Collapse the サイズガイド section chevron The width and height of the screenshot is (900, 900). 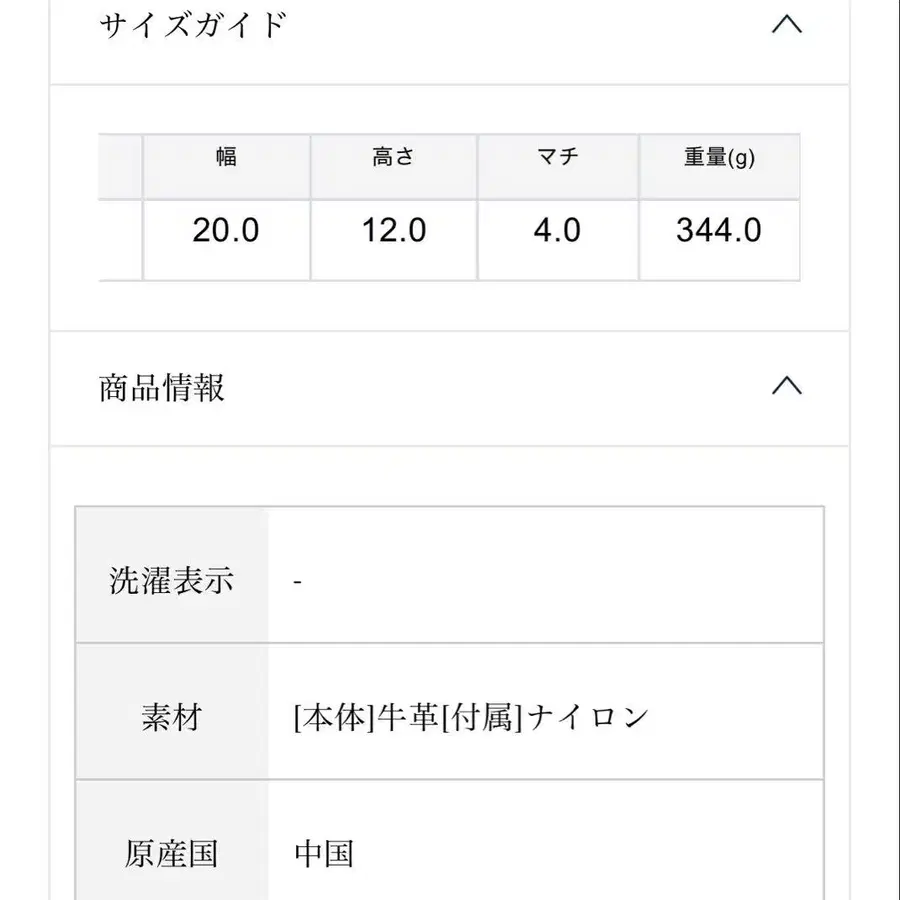(789, 24)
